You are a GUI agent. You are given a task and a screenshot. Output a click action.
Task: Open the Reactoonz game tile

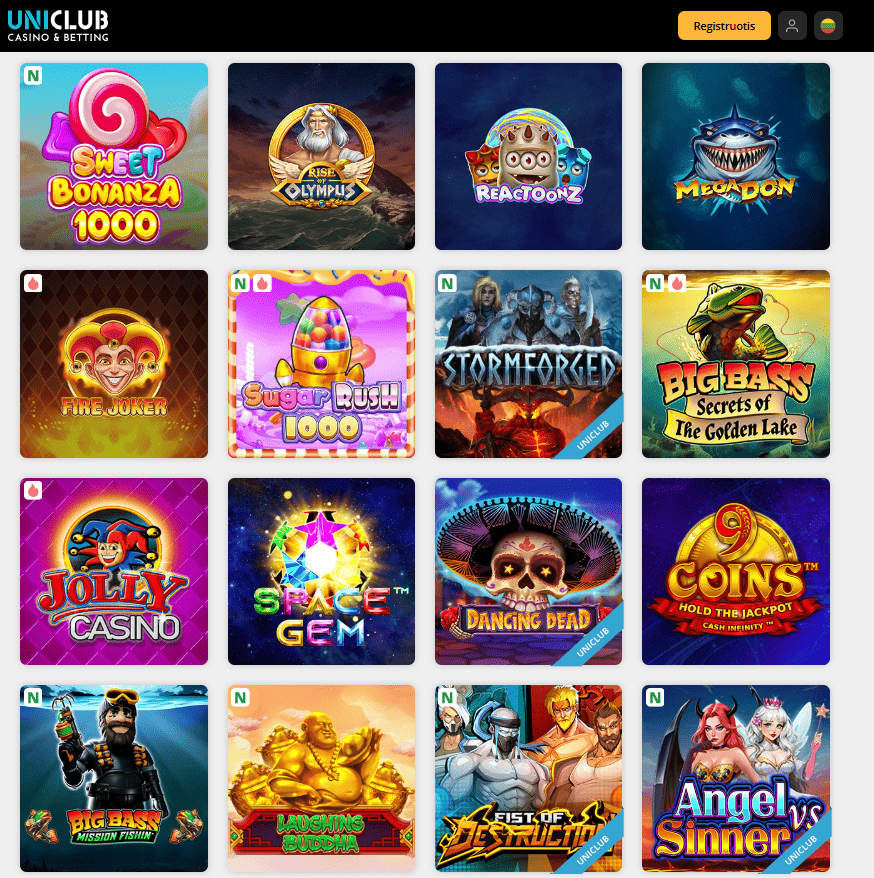(x=529, y=156)
